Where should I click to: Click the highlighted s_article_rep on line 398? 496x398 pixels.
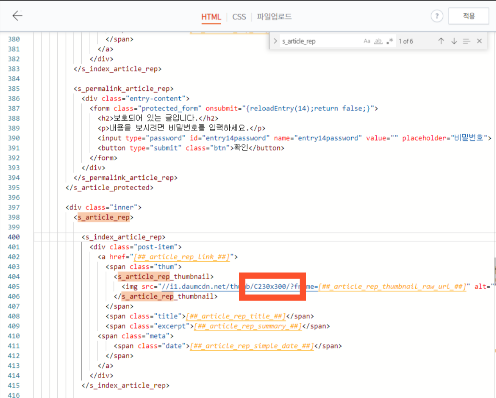(x=104, y=217)
